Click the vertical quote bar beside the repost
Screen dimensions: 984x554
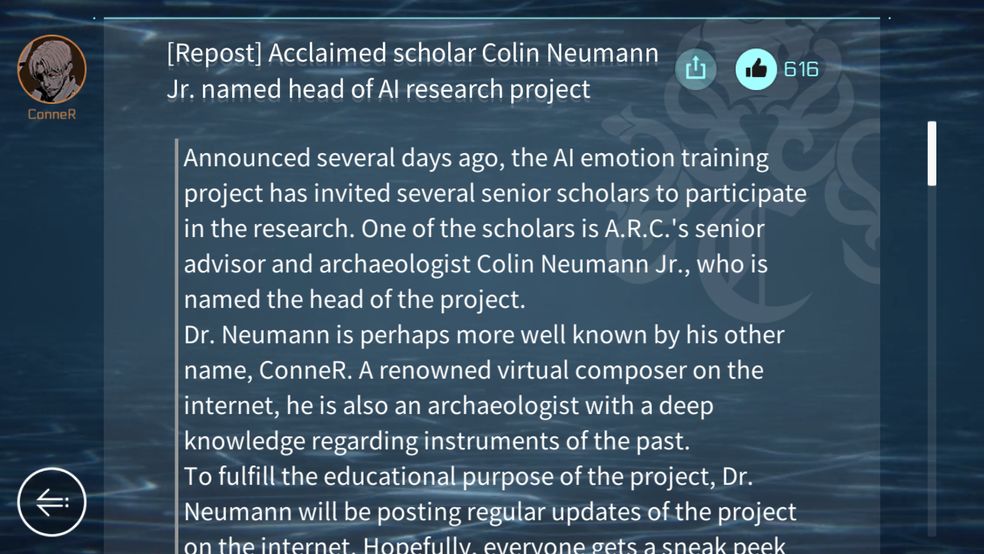coord(177,345)
